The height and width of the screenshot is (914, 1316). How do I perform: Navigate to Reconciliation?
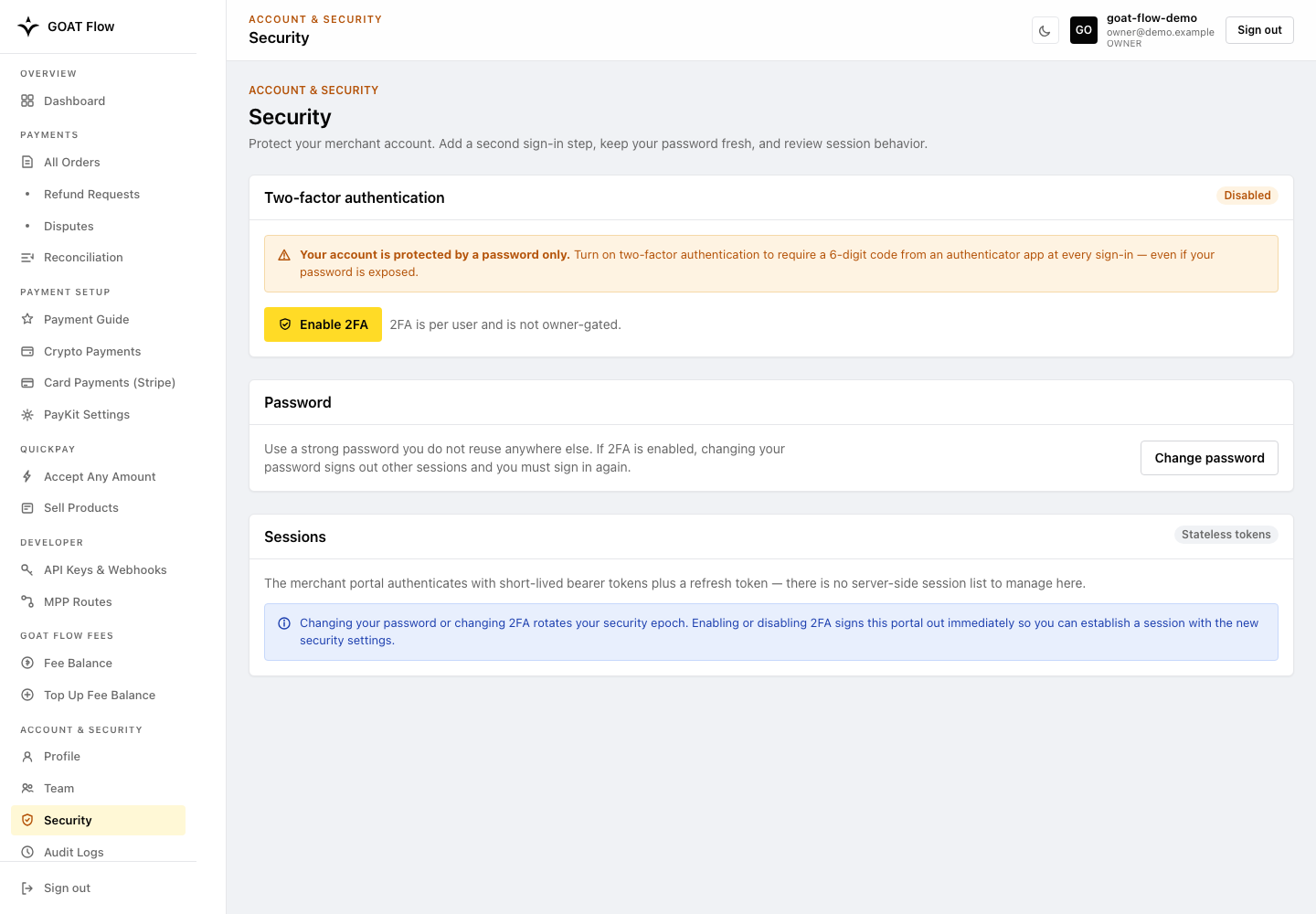tap(98, 258)
